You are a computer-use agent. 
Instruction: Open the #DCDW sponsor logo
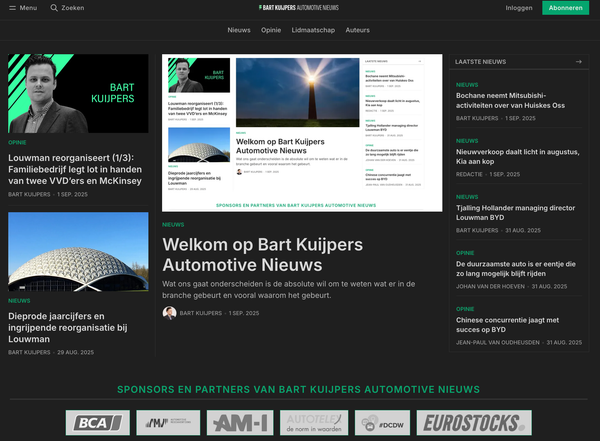tap(382, 423)
